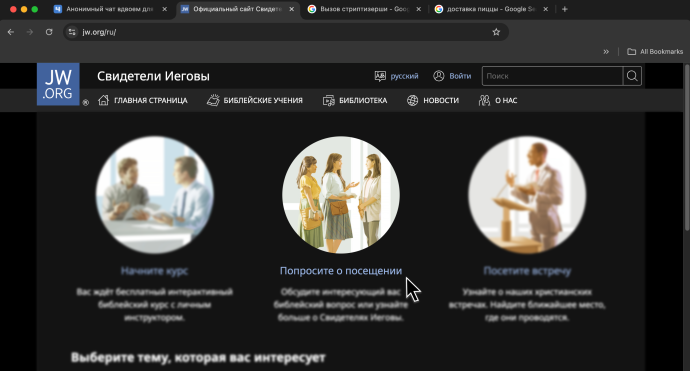
Task: Open Новости menu item
Action: click(441, 101)
